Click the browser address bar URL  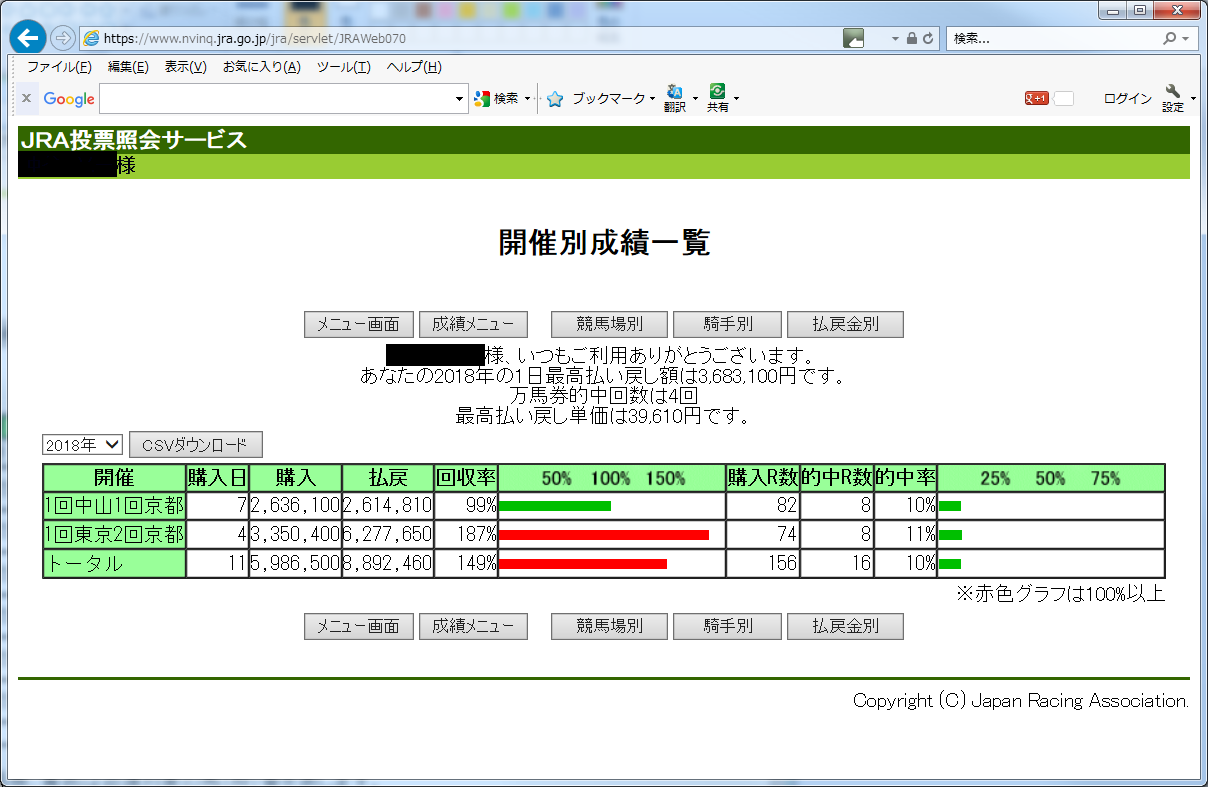pyautogui.click(x=254, y=38)
